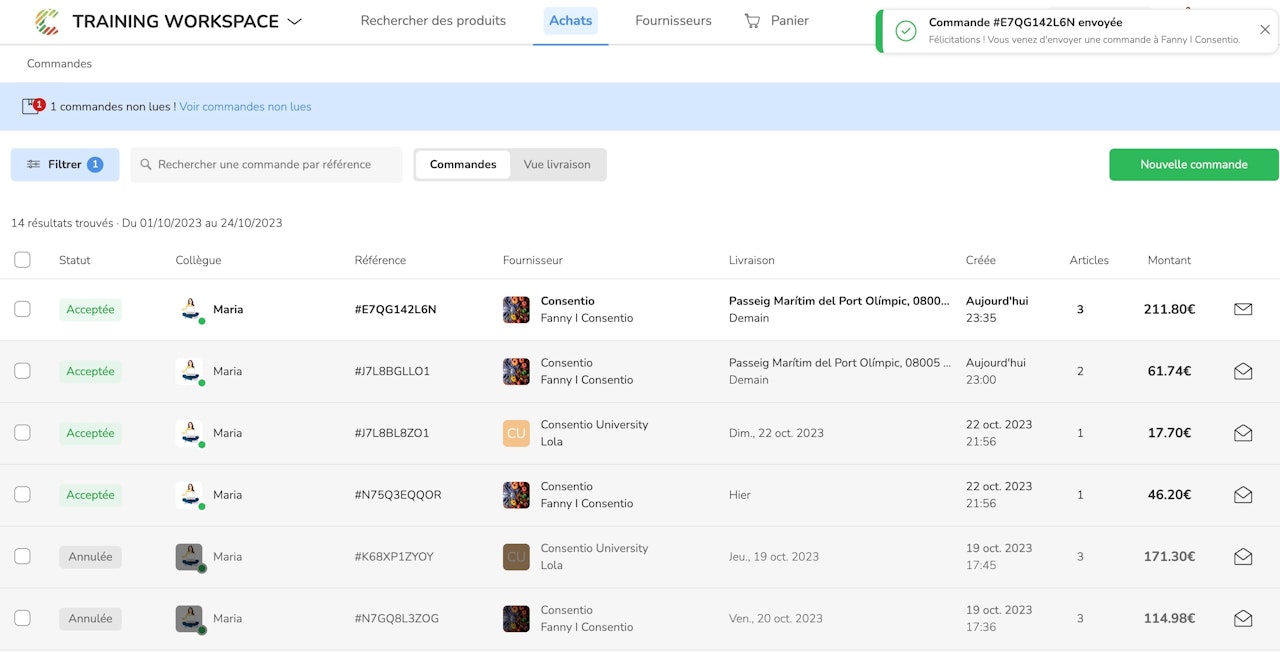
Task: Click Maria's avatar on order #N75Q3EQQOR
Action: pos(189,495)
